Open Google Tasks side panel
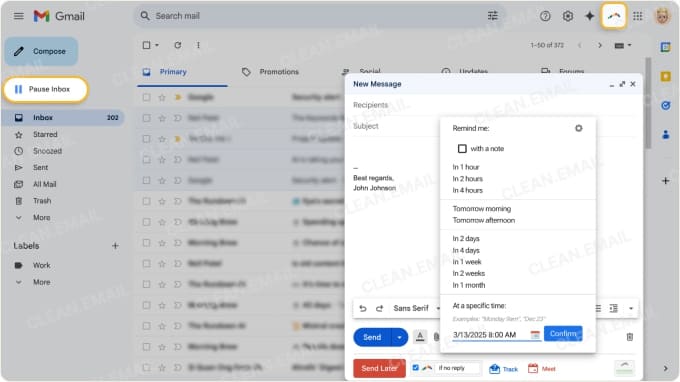Viewport: 680px width, 382px height. point(665,105)
